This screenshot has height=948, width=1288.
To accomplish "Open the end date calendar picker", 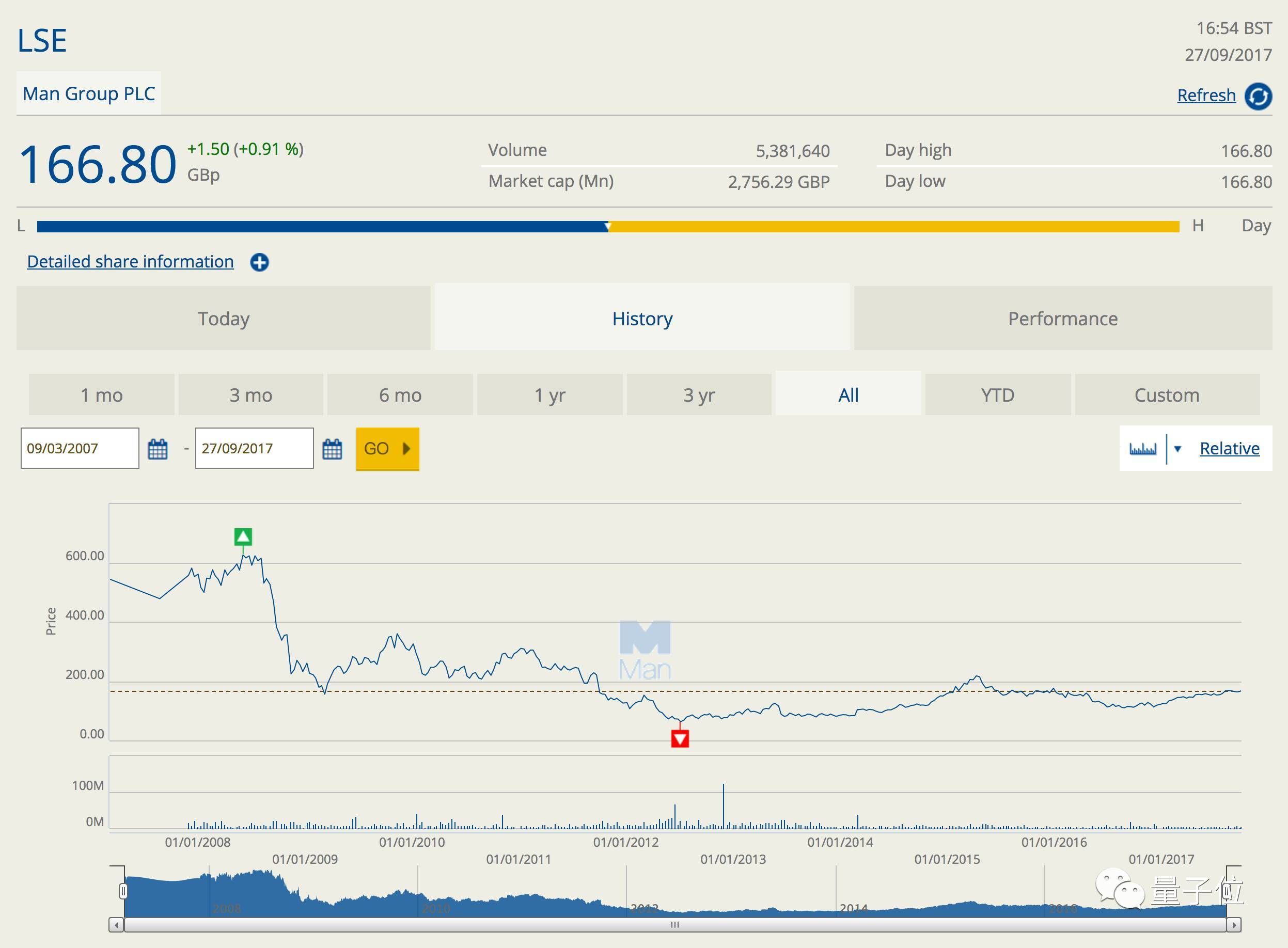I will point(333,449).
